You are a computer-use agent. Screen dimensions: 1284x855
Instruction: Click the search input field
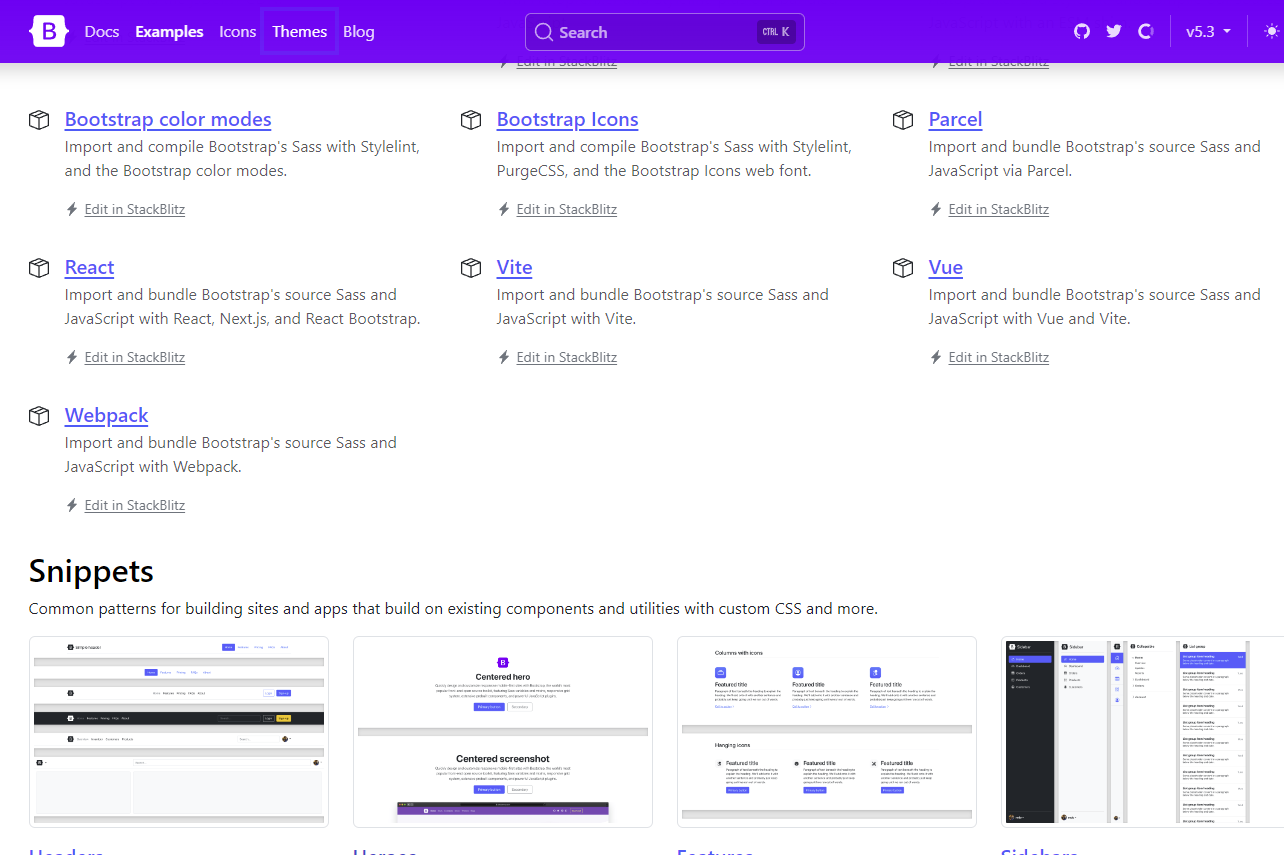pyautogui.click(x=665, y=32)
